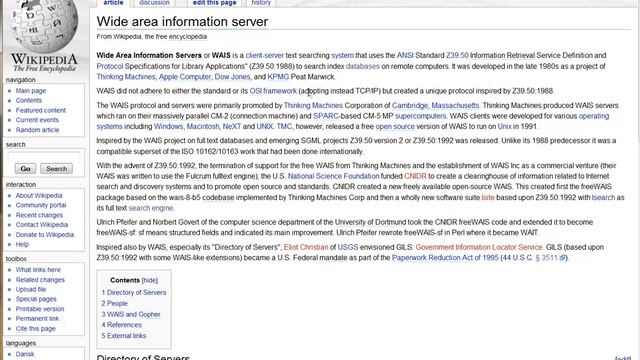Open Permanent link in toolbox
Image resolution: width=640 pixels, height=360 pixels.
tap(37, 319)
